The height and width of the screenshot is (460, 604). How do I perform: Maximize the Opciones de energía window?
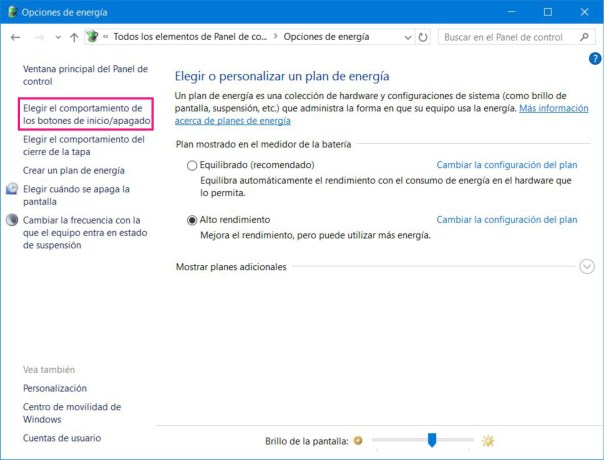point(548,12)
